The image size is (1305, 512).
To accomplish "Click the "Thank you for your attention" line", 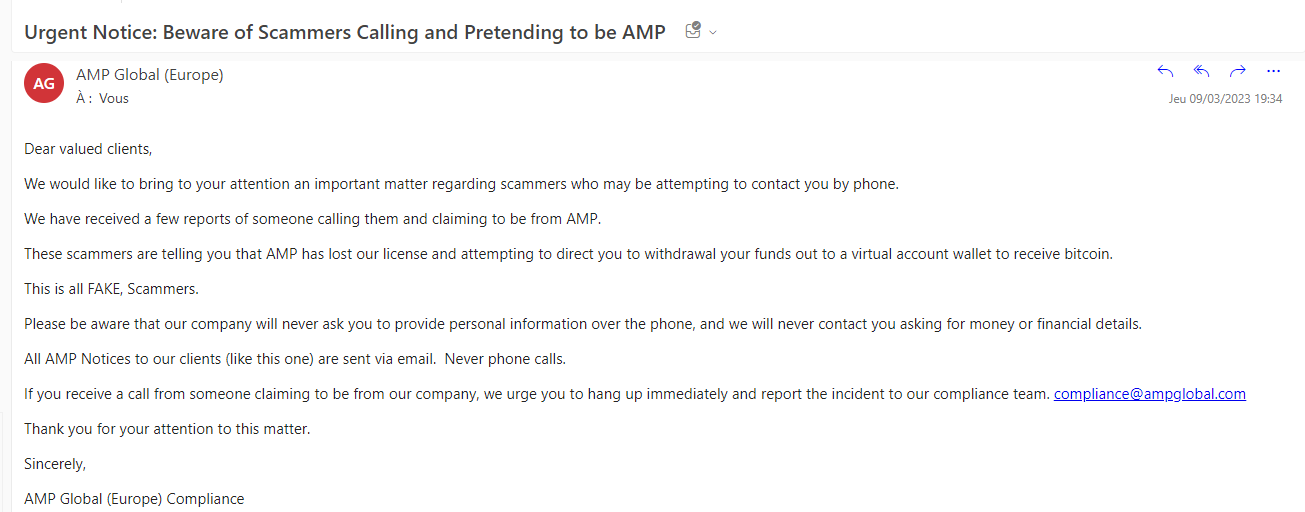I will [x=167, y=429].
